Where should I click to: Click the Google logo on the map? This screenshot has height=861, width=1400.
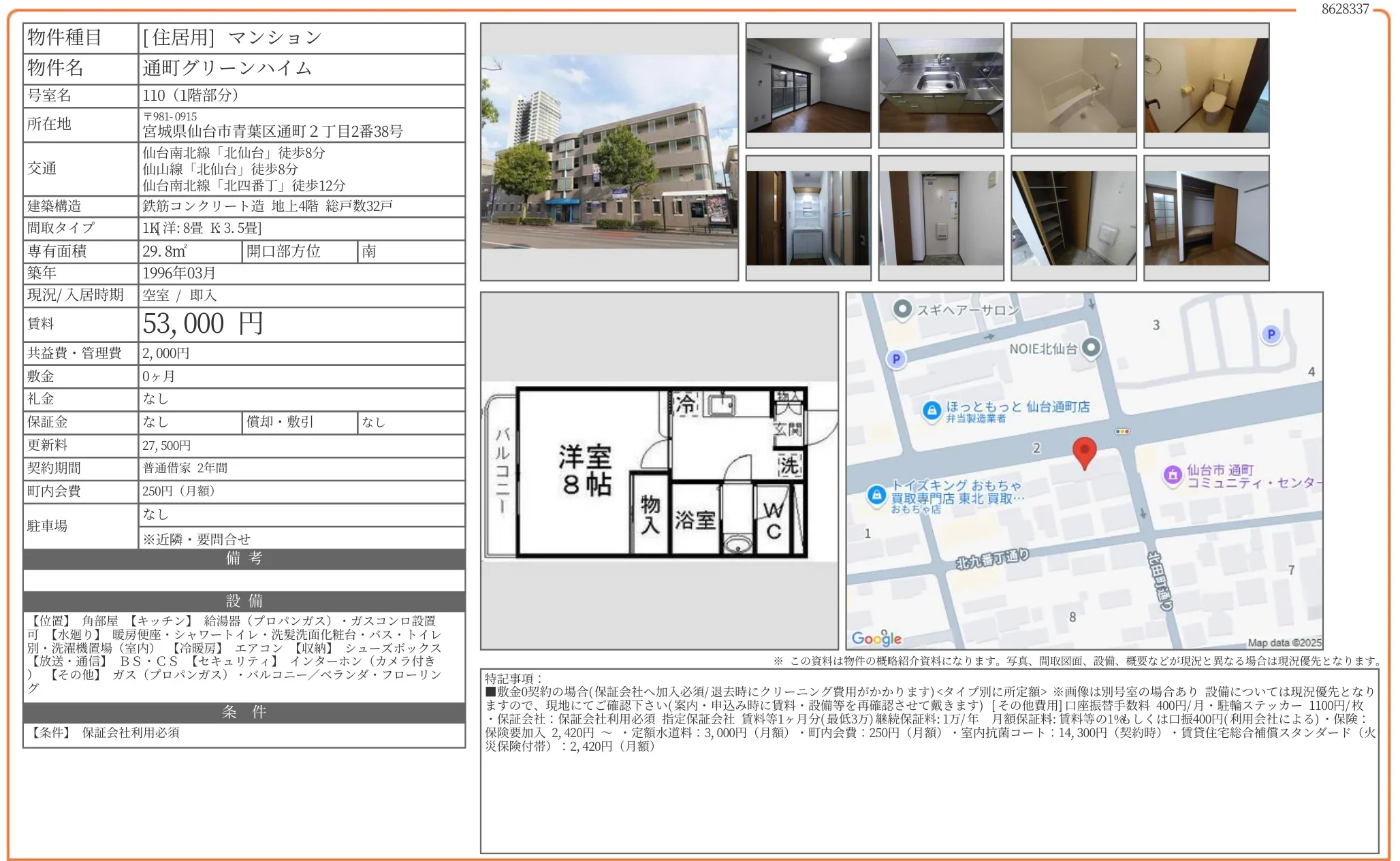point(876,638)
